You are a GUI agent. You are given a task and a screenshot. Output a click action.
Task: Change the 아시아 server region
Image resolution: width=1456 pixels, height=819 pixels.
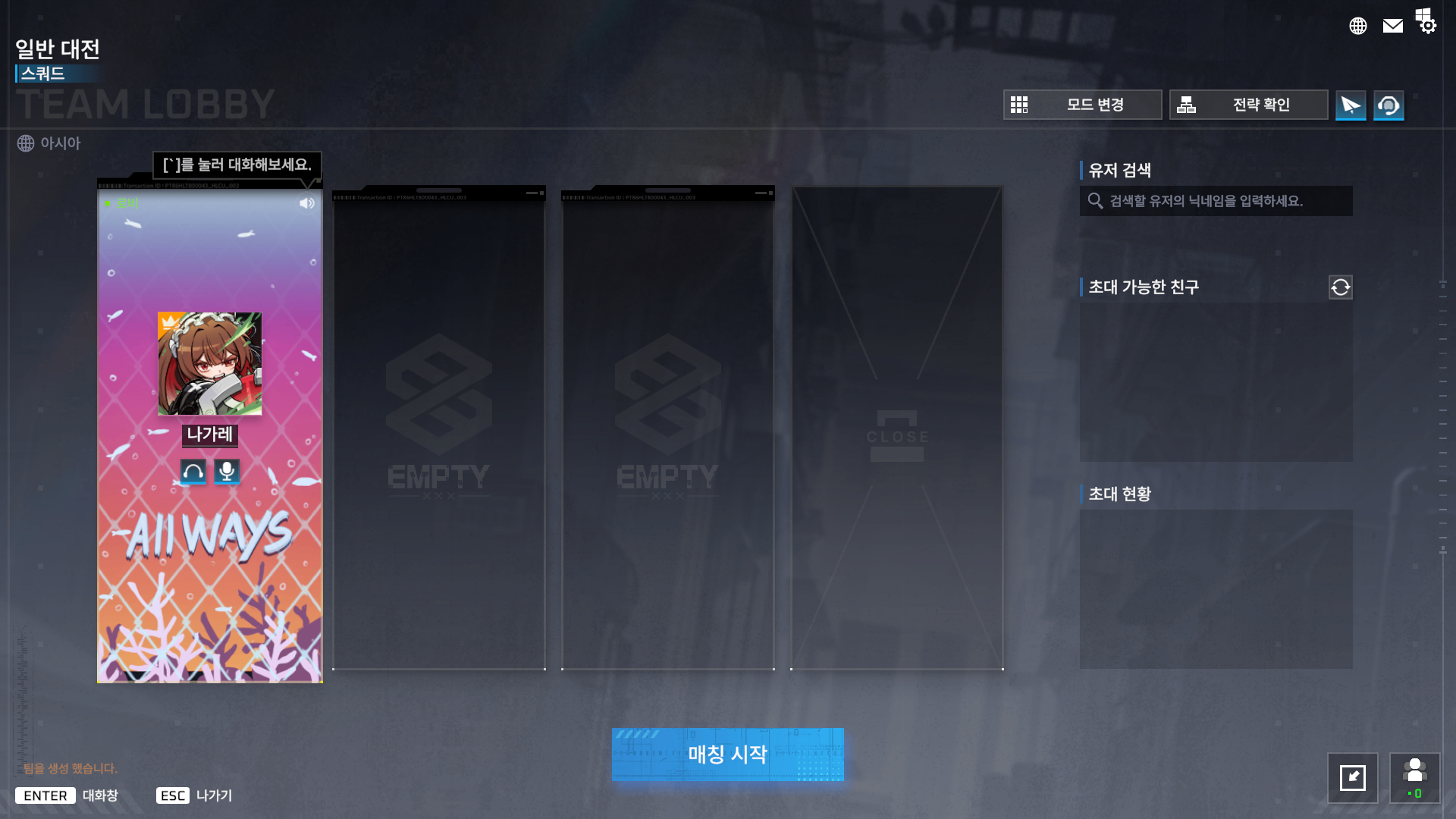49,143
